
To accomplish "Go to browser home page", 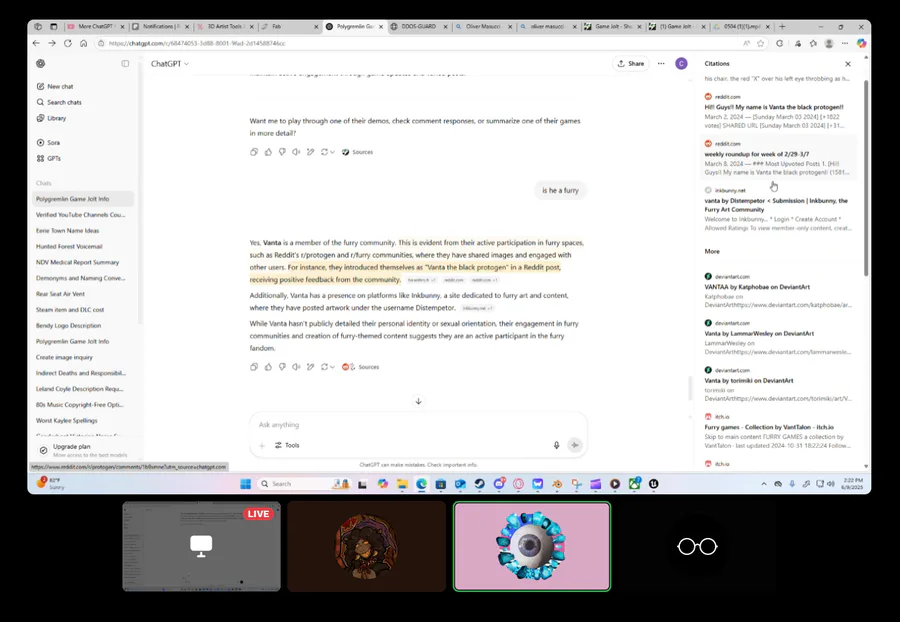I will 84,43.
